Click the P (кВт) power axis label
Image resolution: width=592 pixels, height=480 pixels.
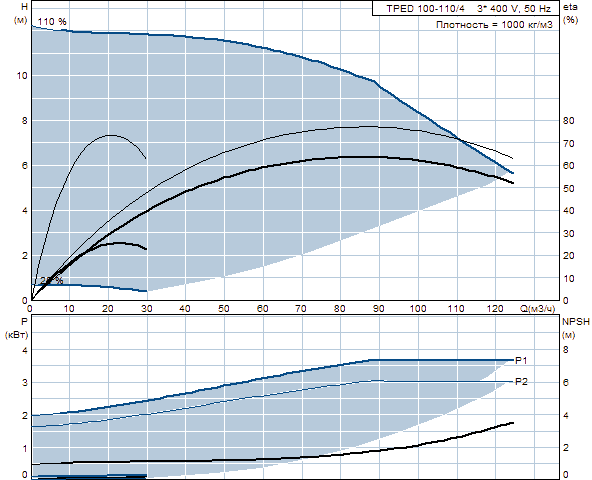click(x=17, y=328)
